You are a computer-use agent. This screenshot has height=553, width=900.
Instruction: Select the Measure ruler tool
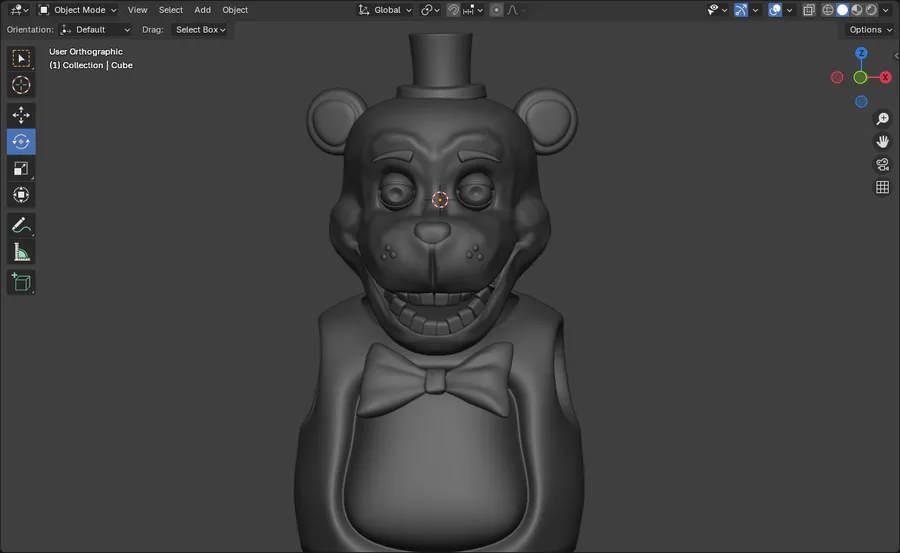tap(21, 252)
